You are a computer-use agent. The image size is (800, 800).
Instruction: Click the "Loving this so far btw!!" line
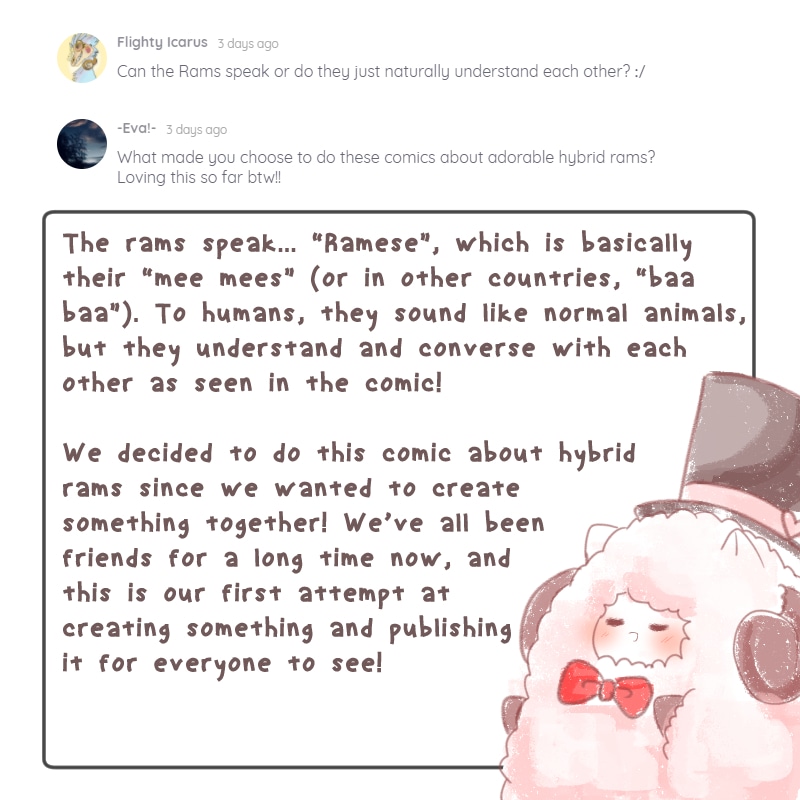[199, 178]
